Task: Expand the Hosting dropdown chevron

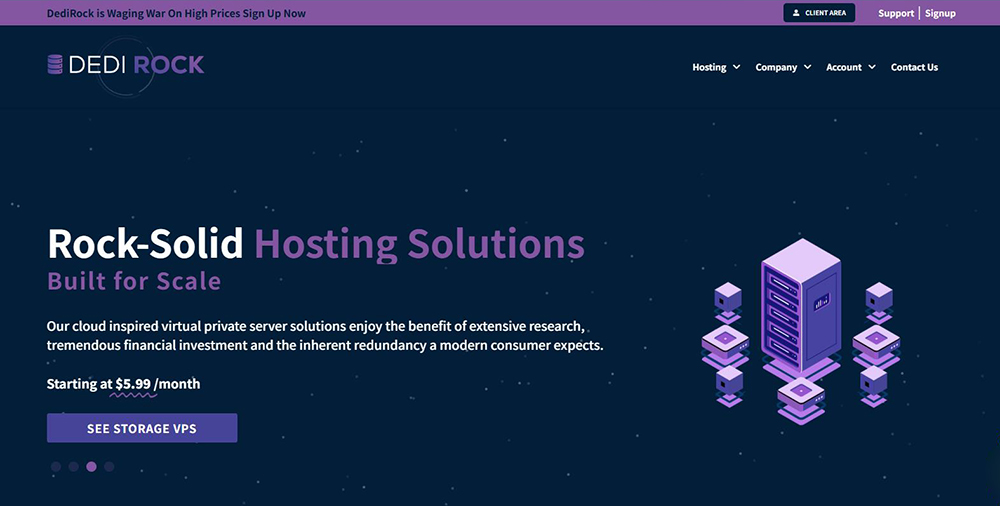Action: (737, 67)
